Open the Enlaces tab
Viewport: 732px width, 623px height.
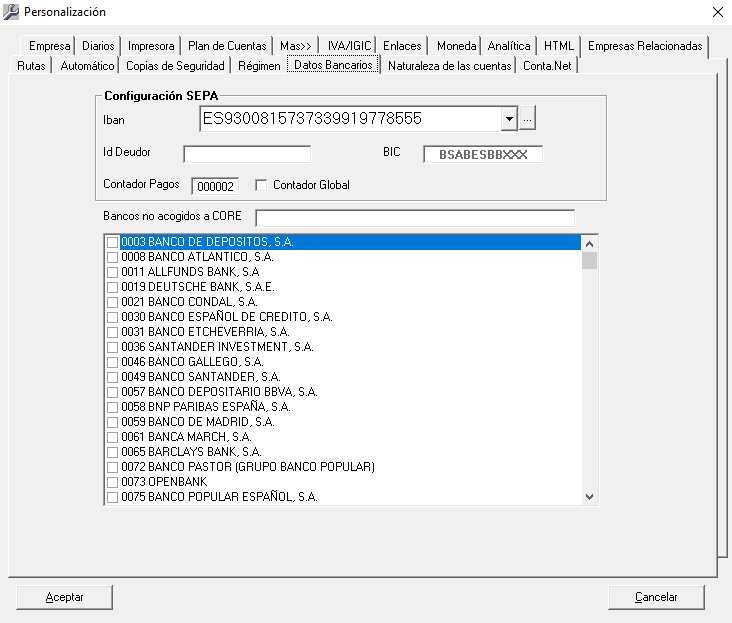pyautogui.click(x=402, y=46)
